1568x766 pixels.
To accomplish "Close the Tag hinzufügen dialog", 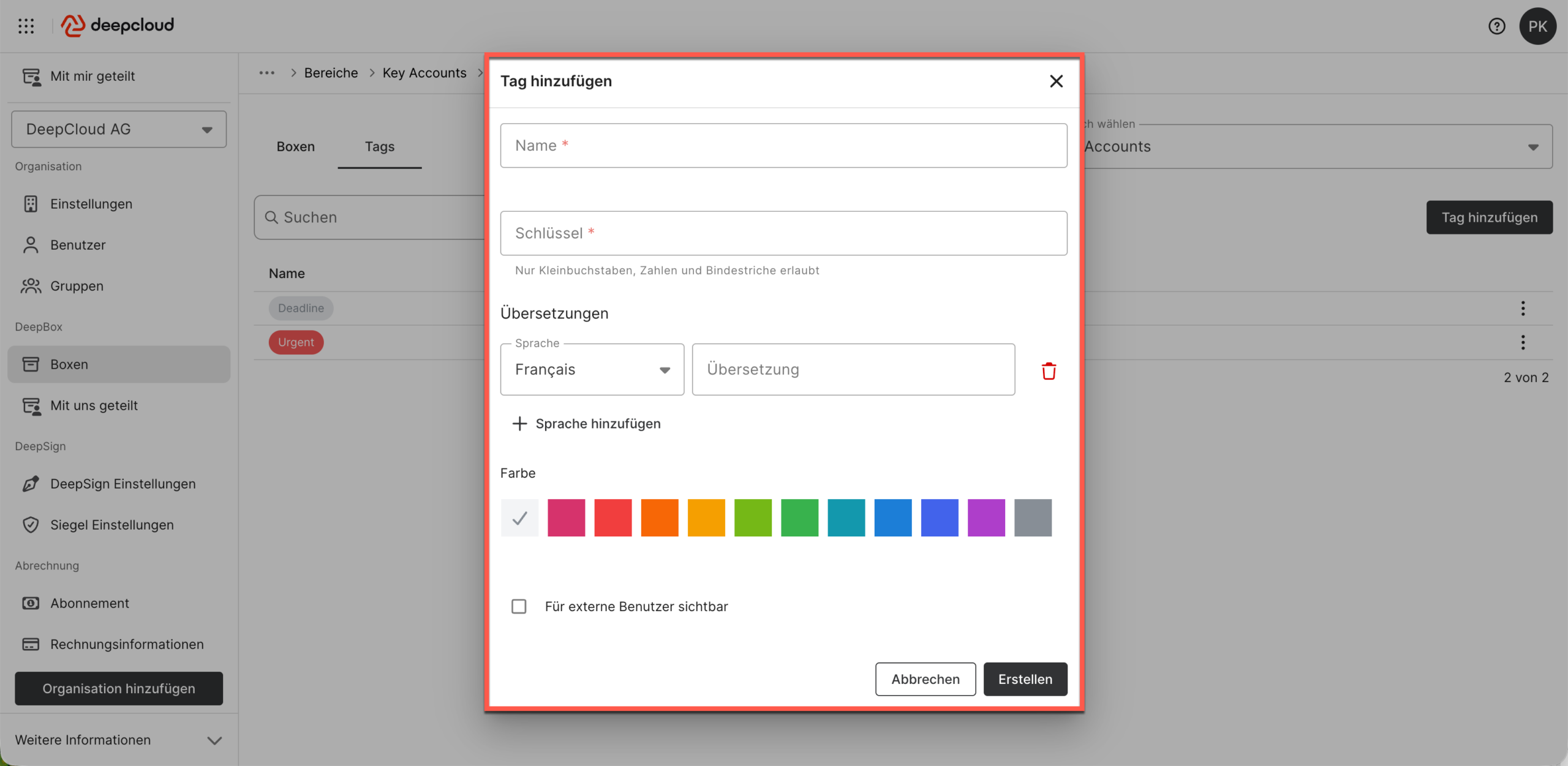I will (x=1056, y=81).
